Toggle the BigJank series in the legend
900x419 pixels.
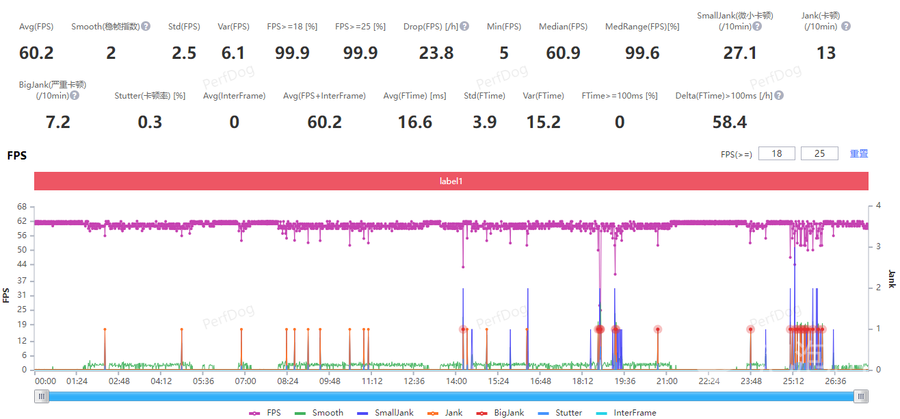(500, 413)
